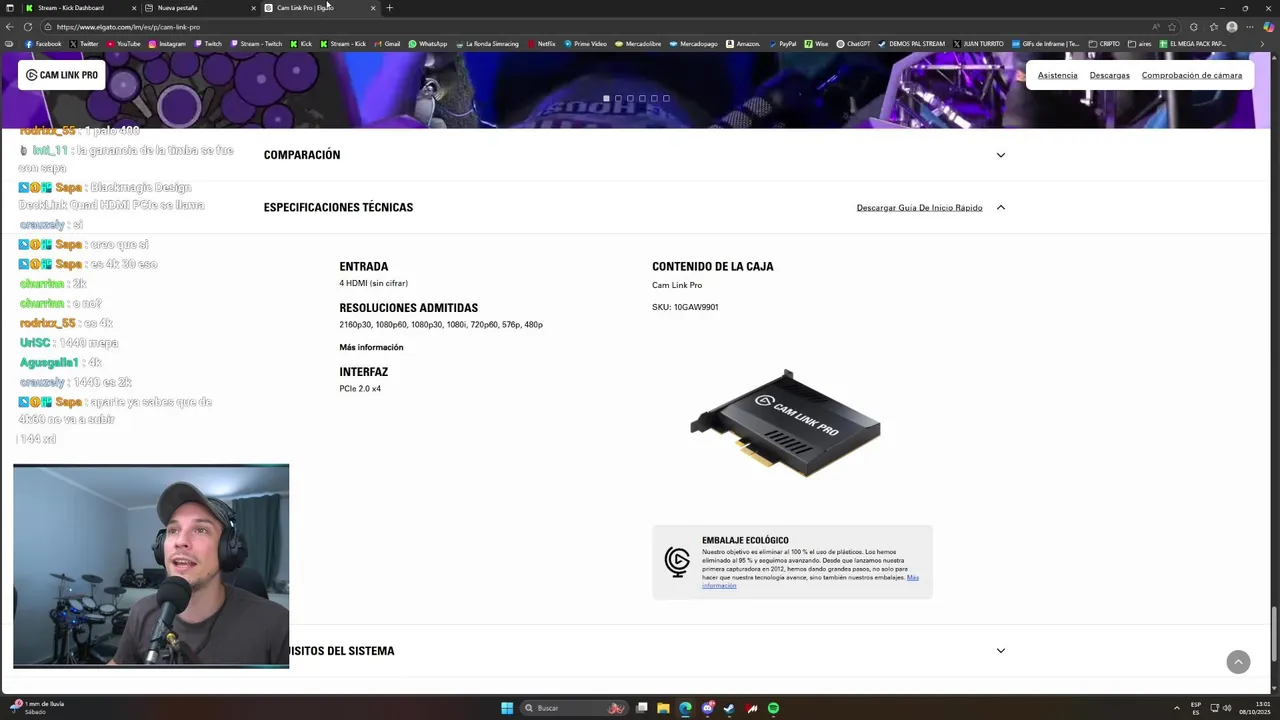Image resolution: width=1280 pixels, height=720 pixels.
Task: Open Task View from the taskbar
Action: (642, 708)
